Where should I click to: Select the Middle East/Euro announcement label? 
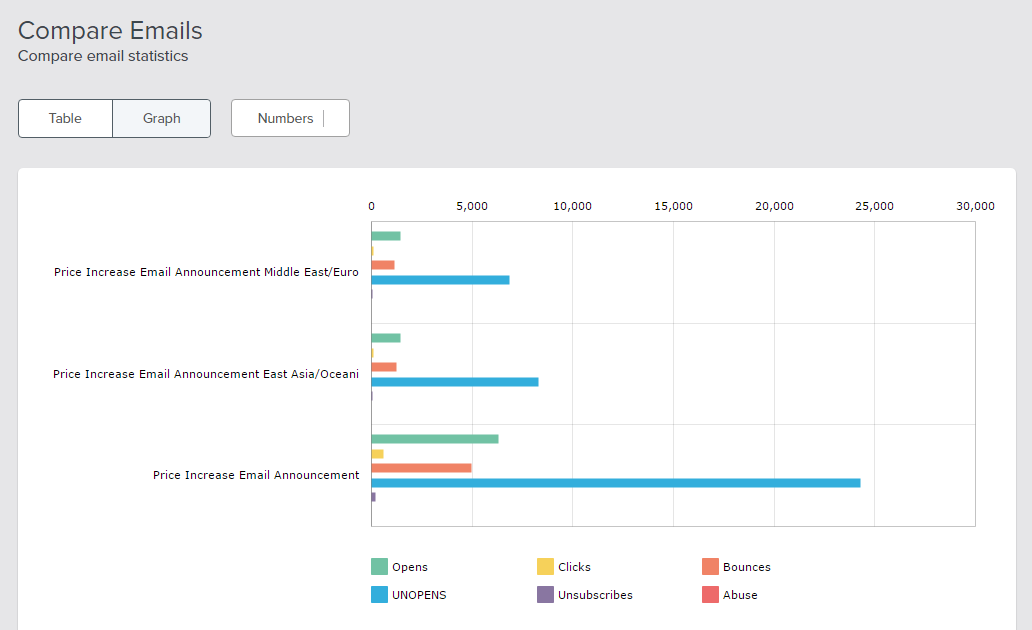[206, 272]
